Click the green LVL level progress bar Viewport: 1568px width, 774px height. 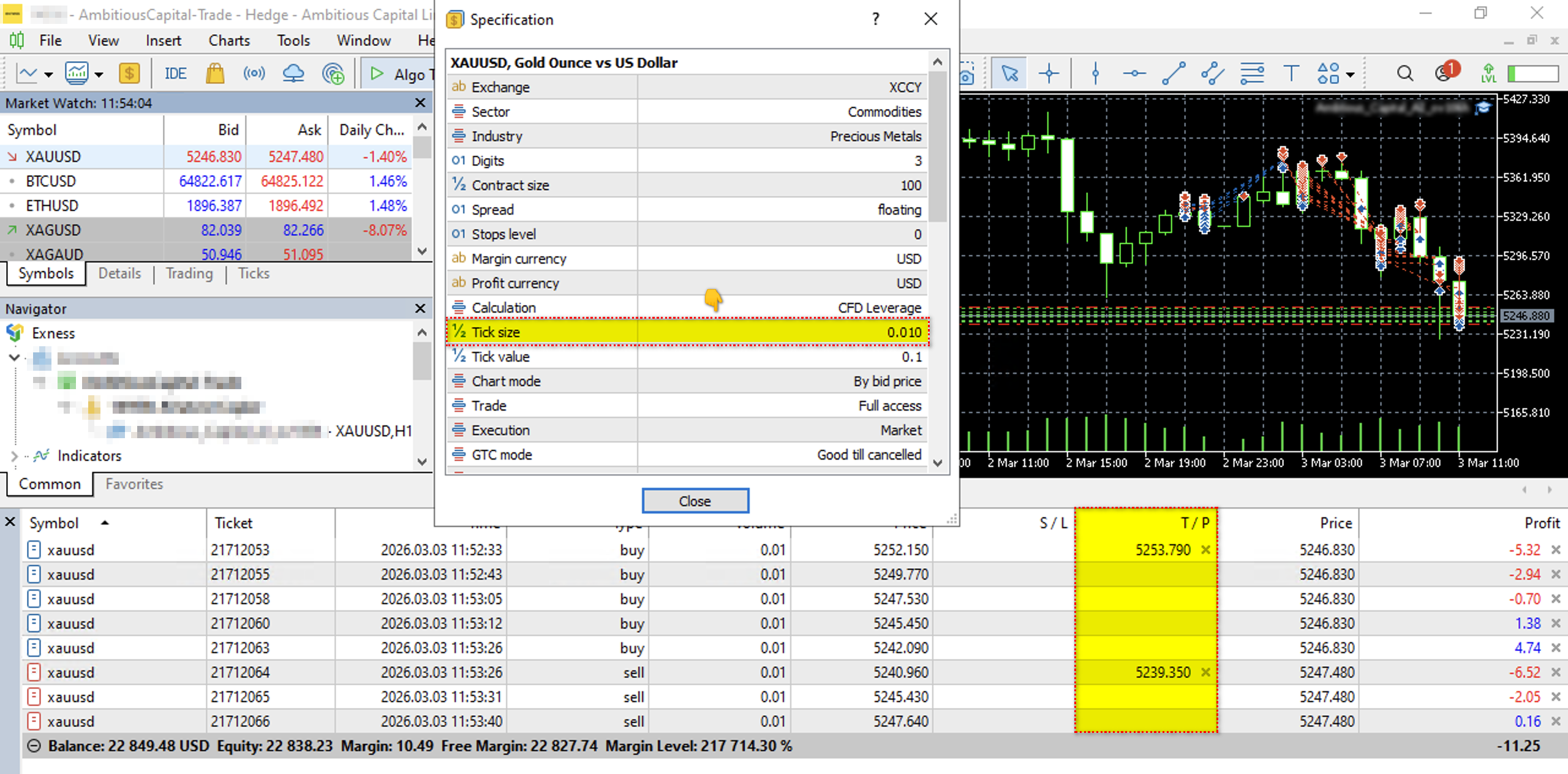1532,74
